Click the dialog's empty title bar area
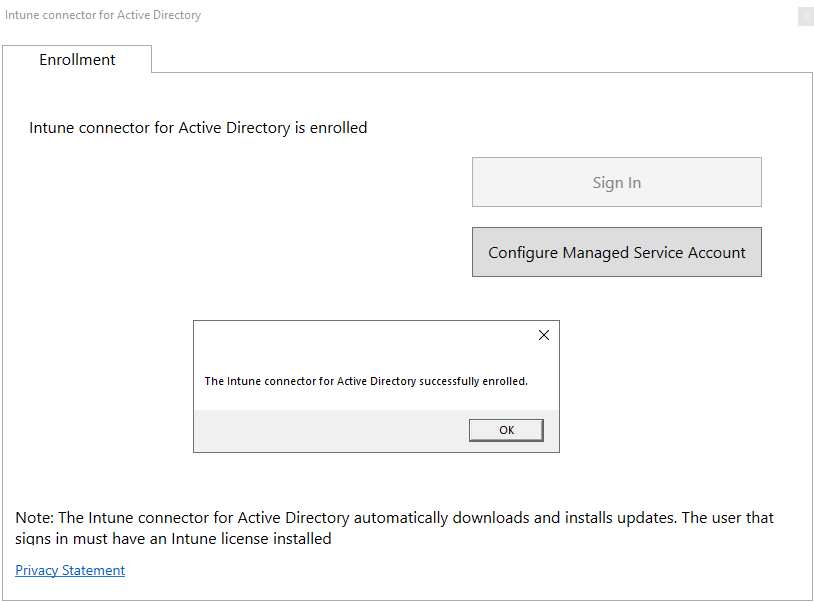The image size is (814, 602). click(x=360, y=335)
